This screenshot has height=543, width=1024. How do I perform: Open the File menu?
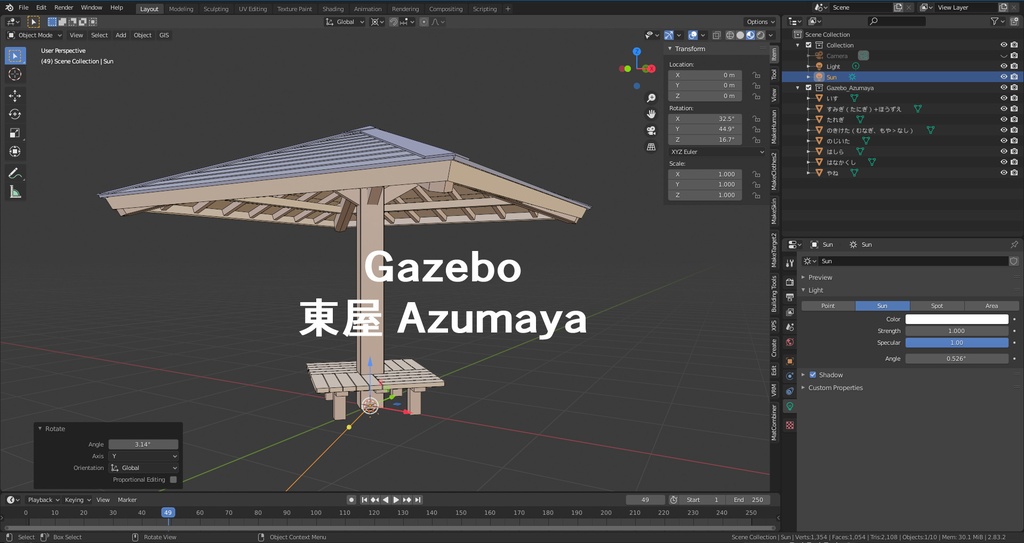(24, 8)
